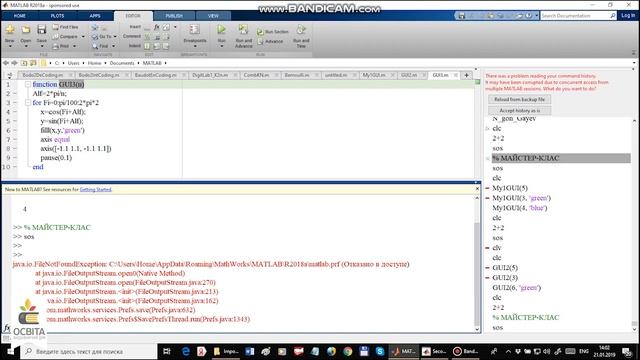
Task: Open Chrome from the taskbar
Action: point(347,351)
